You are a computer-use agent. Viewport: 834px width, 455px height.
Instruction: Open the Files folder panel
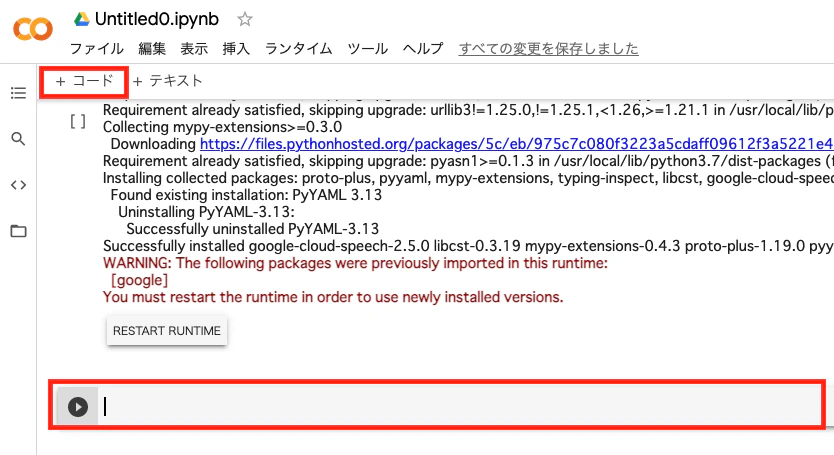pyautogui.click(x=18, y=231)
